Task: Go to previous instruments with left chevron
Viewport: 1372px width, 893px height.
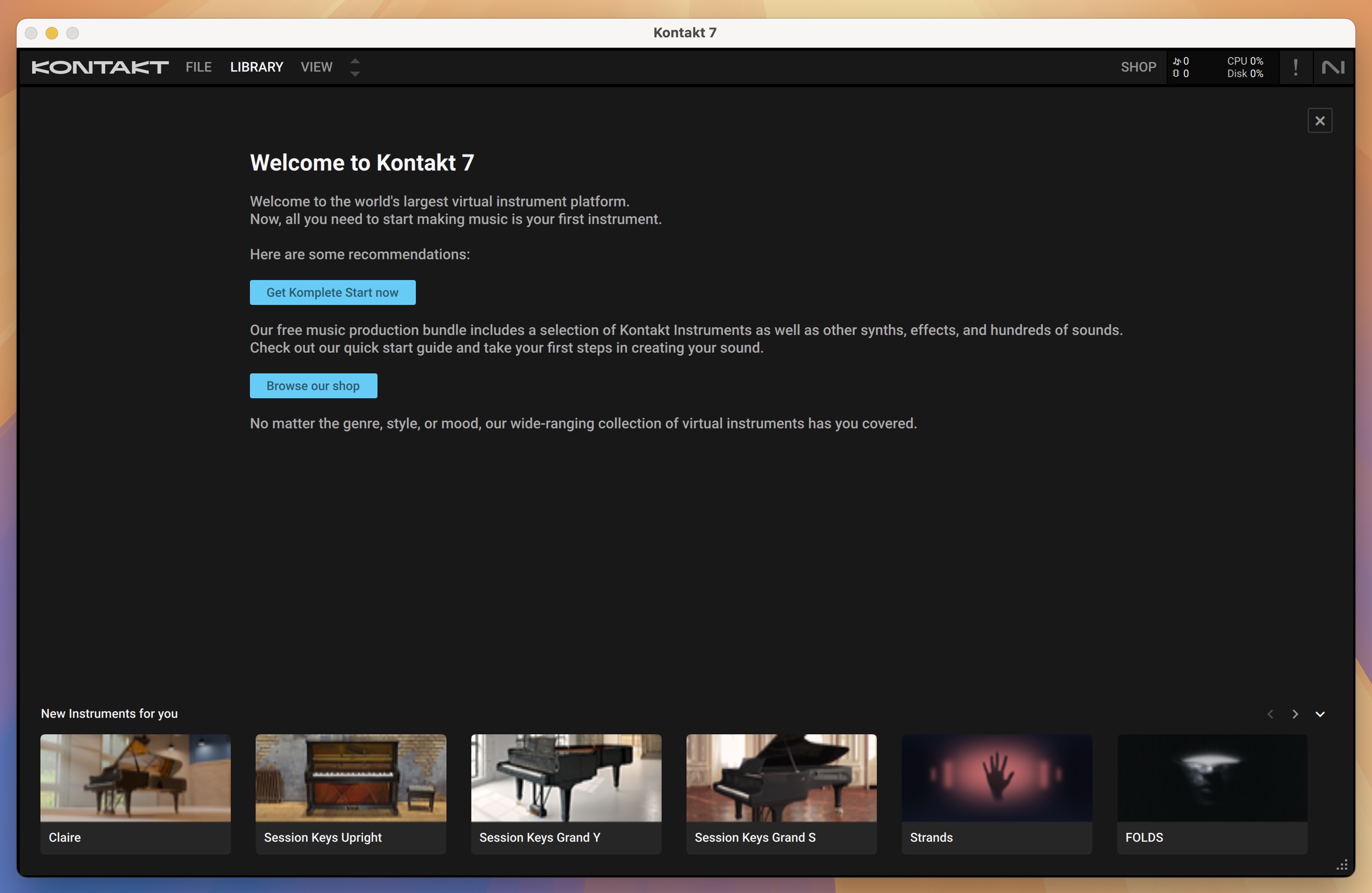Action: coord(1270,714)
